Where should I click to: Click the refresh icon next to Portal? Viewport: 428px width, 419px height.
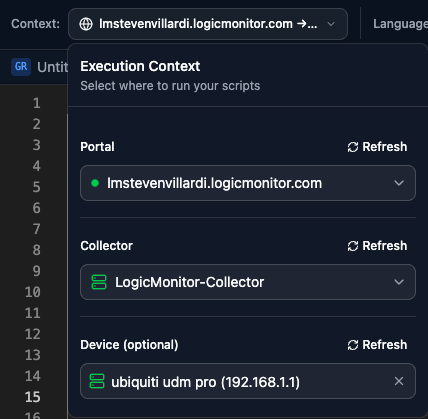click(x=353, y=147)
